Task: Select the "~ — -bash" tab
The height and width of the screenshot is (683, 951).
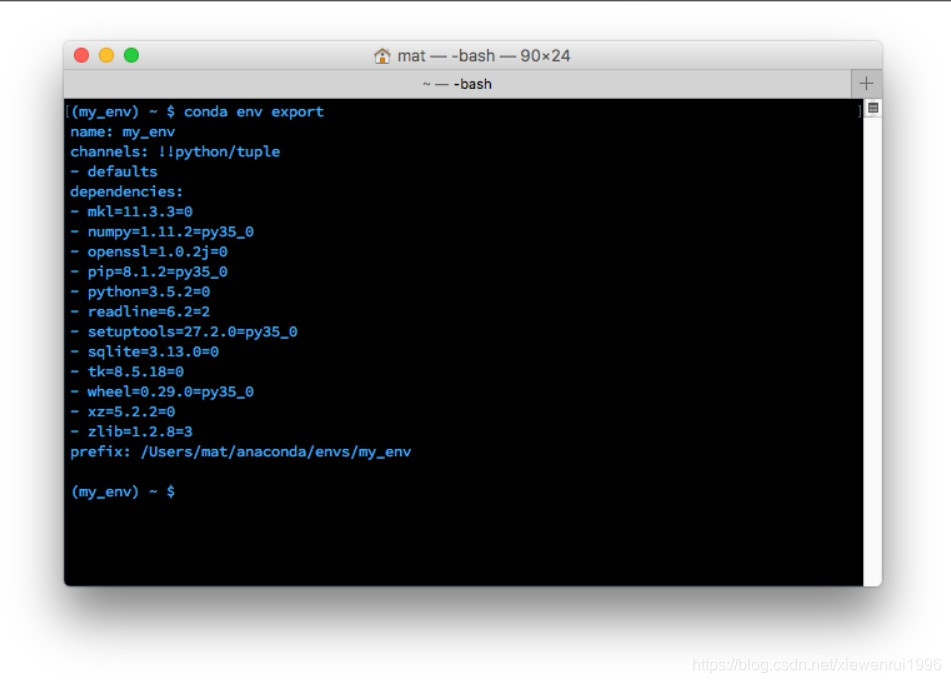Action: (x=457, y=84)
